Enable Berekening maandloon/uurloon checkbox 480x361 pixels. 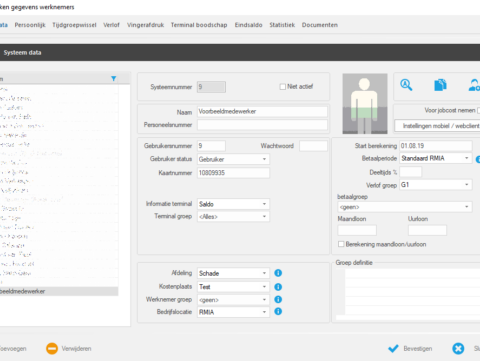(x=341, y=244)
